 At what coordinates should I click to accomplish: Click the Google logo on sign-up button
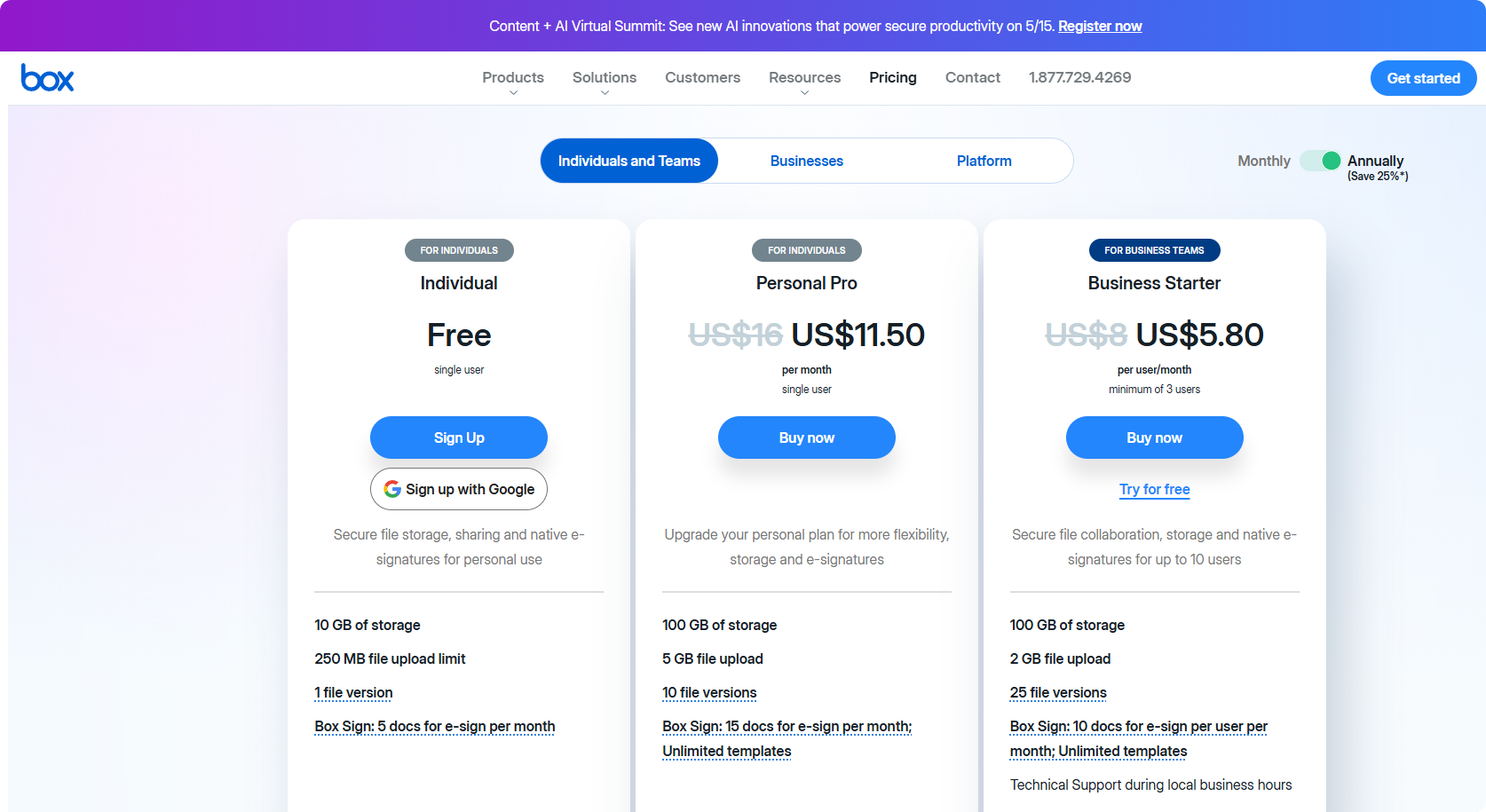(392, 489)
